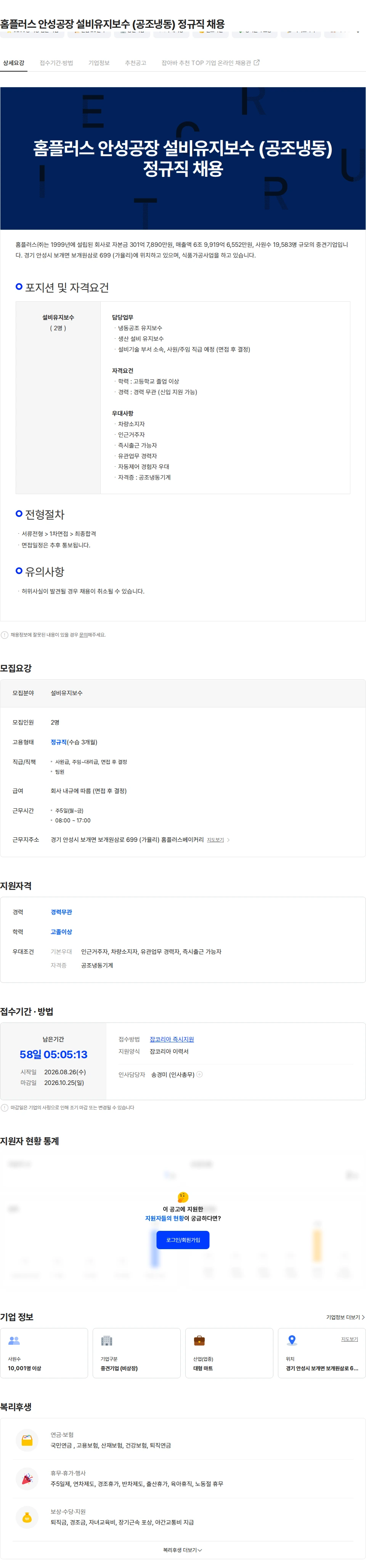
Task: Click the 포지션 및 자격요건 heading
Action: click(67, 287)
